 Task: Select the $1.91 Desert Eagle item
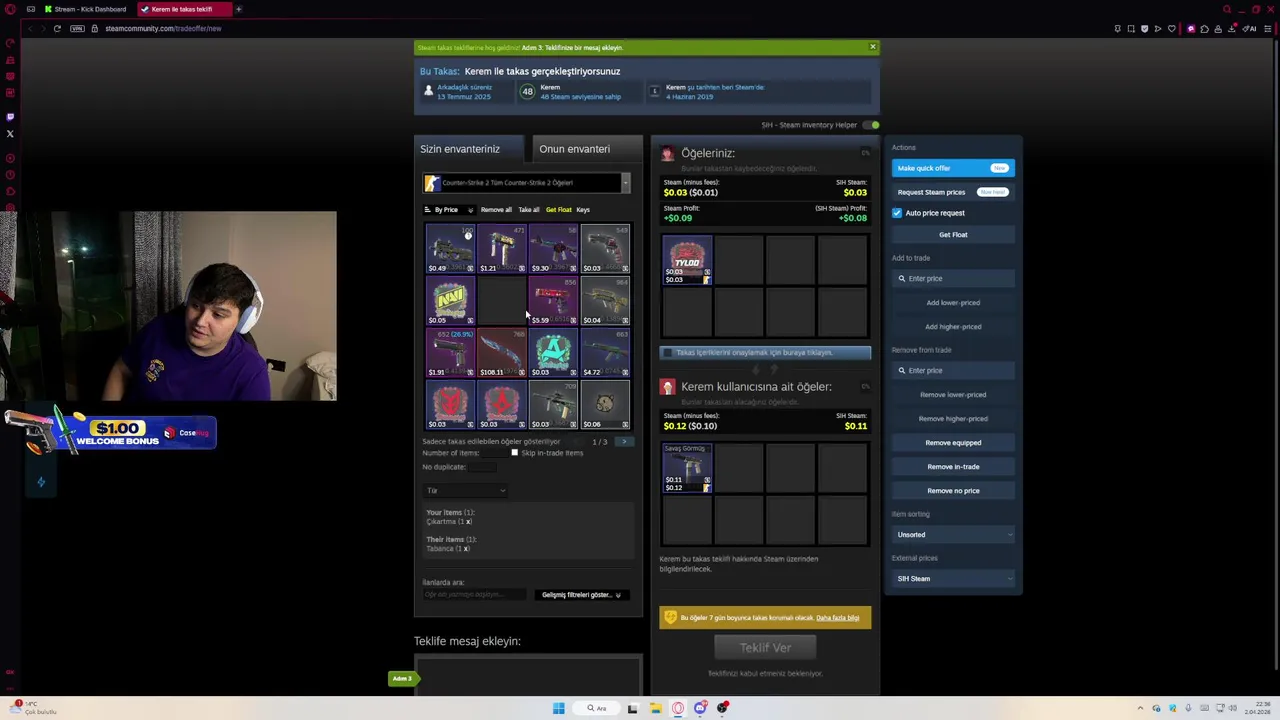tap(450, 352)
